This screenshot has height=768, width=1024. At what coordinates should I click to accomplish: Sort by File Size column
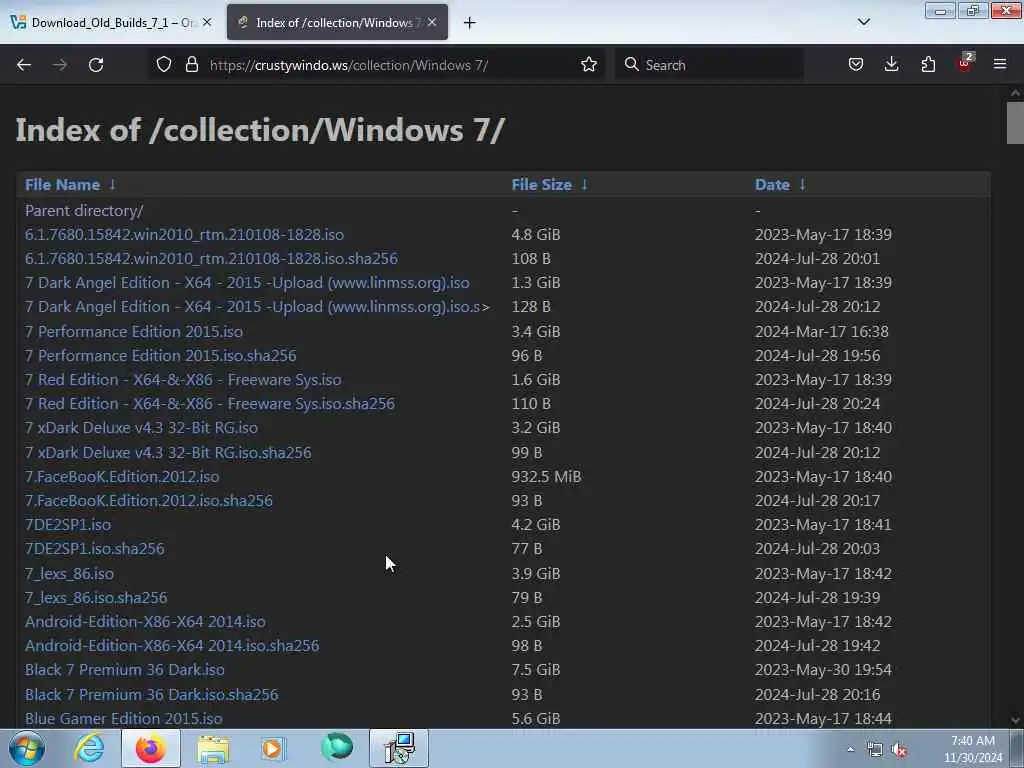tap(541, 185)
